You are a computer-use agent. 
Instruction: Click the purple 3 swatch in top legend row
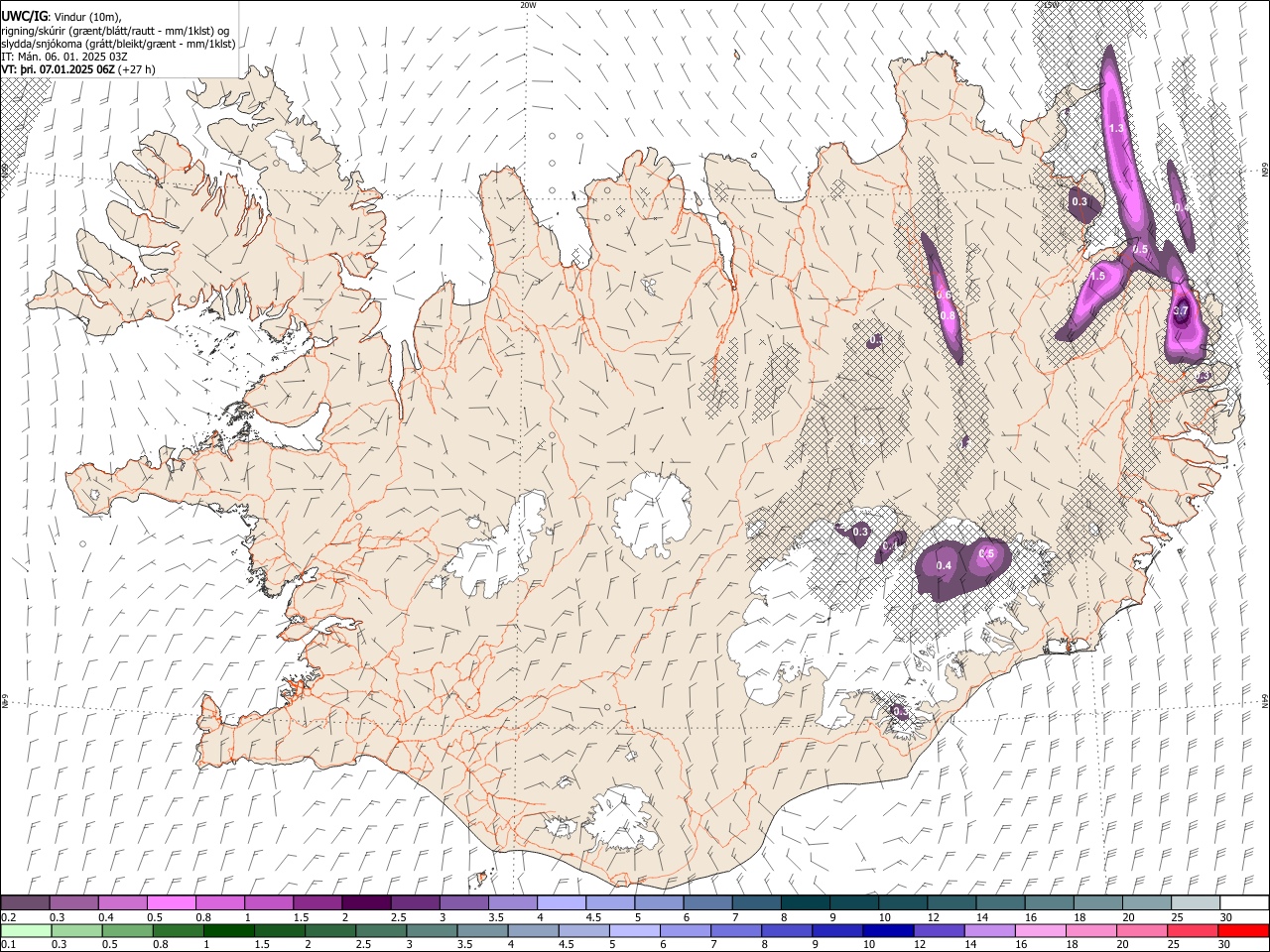click(463, 902)
